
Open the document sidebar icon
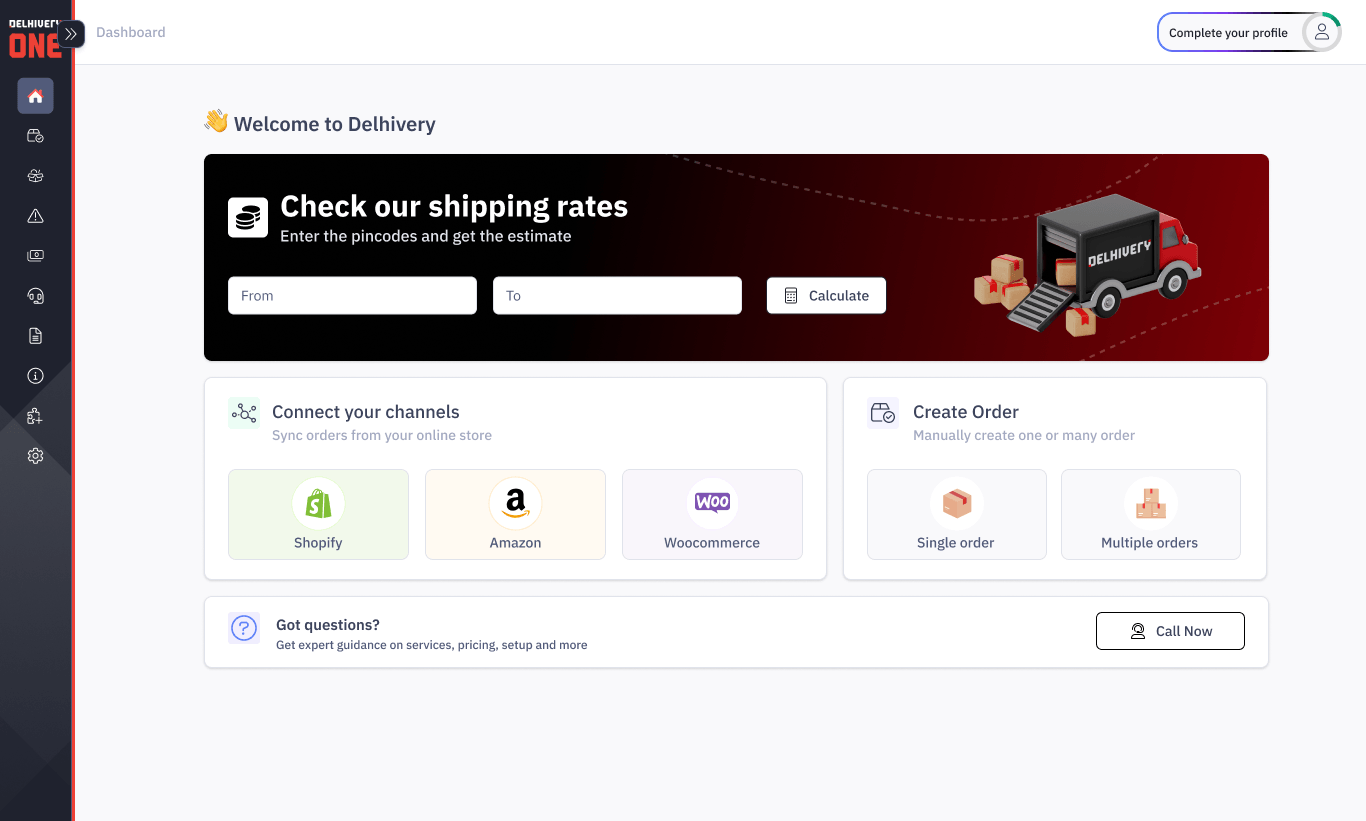(x=35, y=336)
